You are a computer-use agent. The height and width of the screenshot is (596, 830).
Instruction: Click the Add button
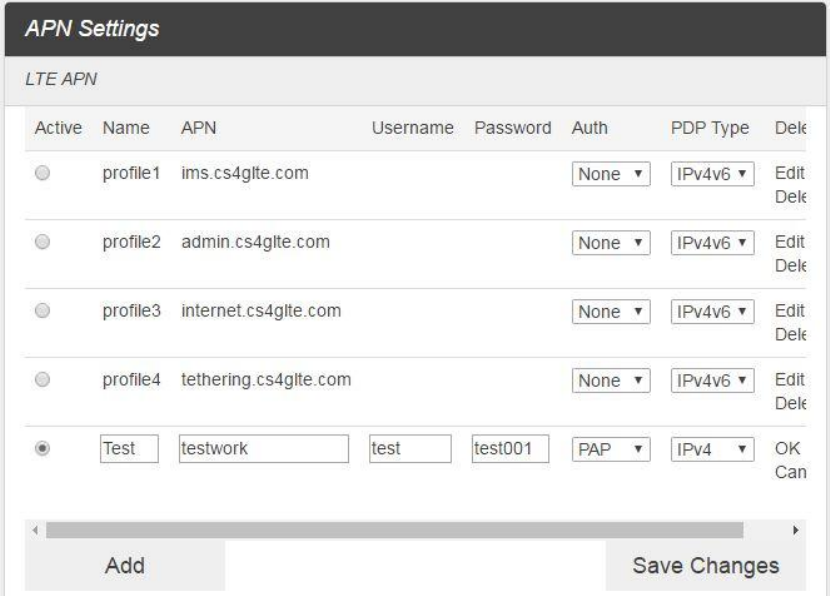coord(125,565)
